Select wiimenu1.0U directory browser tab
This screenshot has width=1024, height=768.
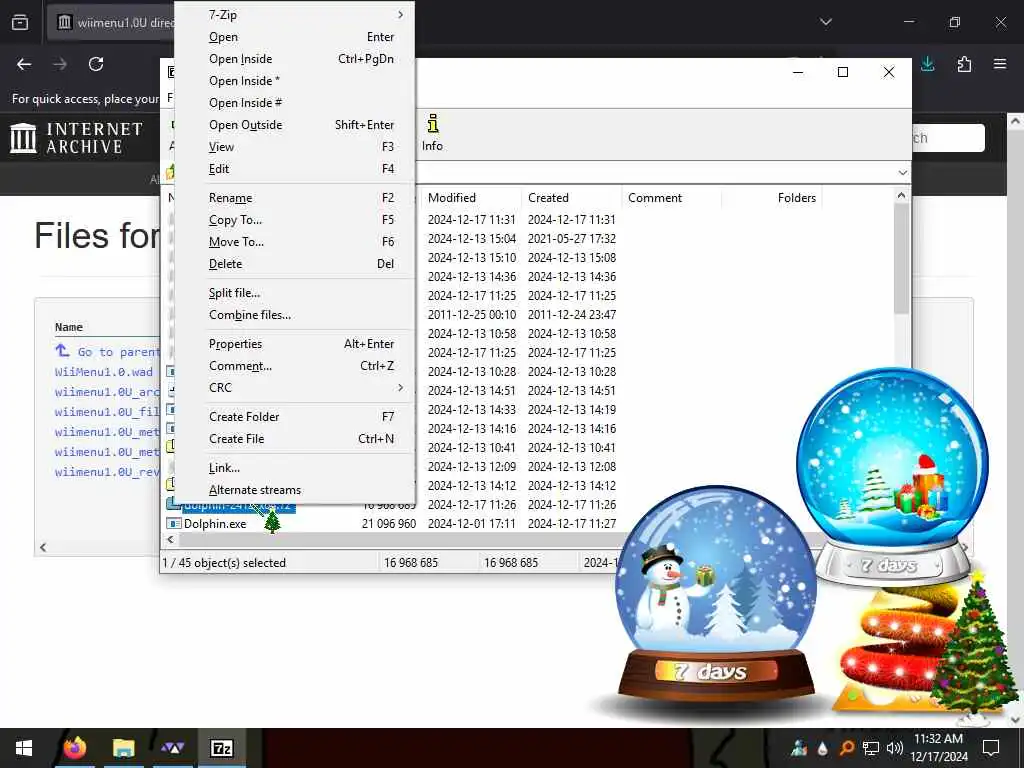[111, 22]
